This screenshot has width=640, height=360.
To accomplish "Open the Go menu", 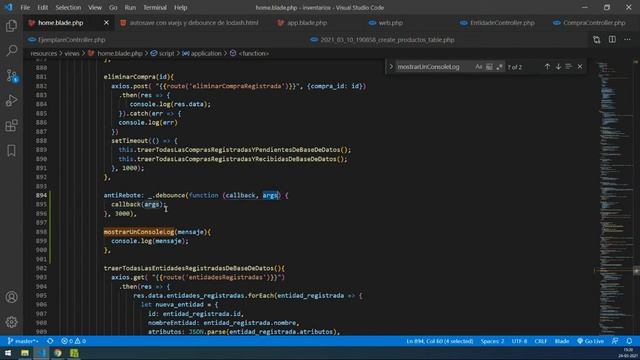I will tap(113, 7).
